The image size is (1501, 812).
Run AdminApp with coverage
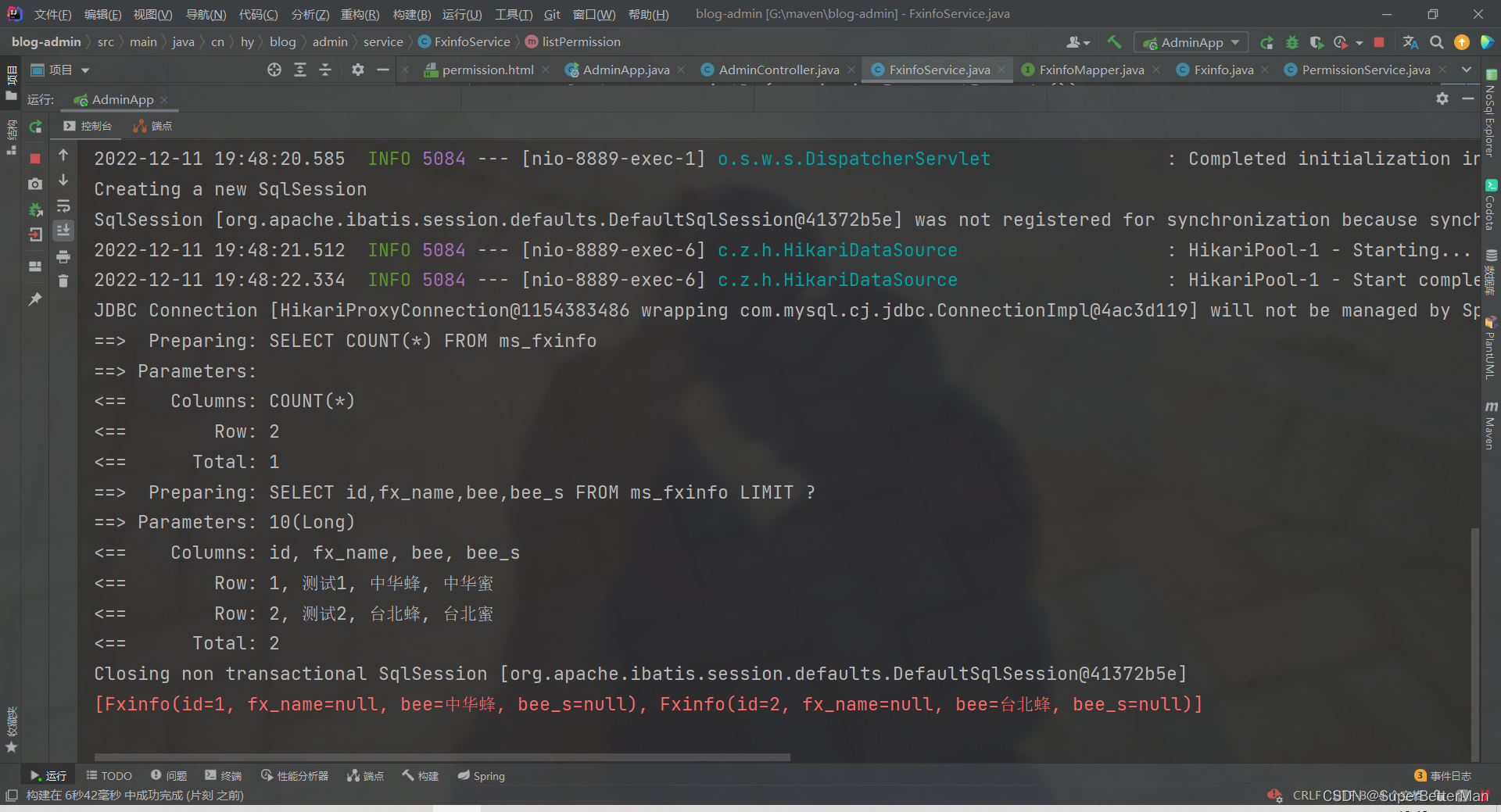(x=1317, y=42)
